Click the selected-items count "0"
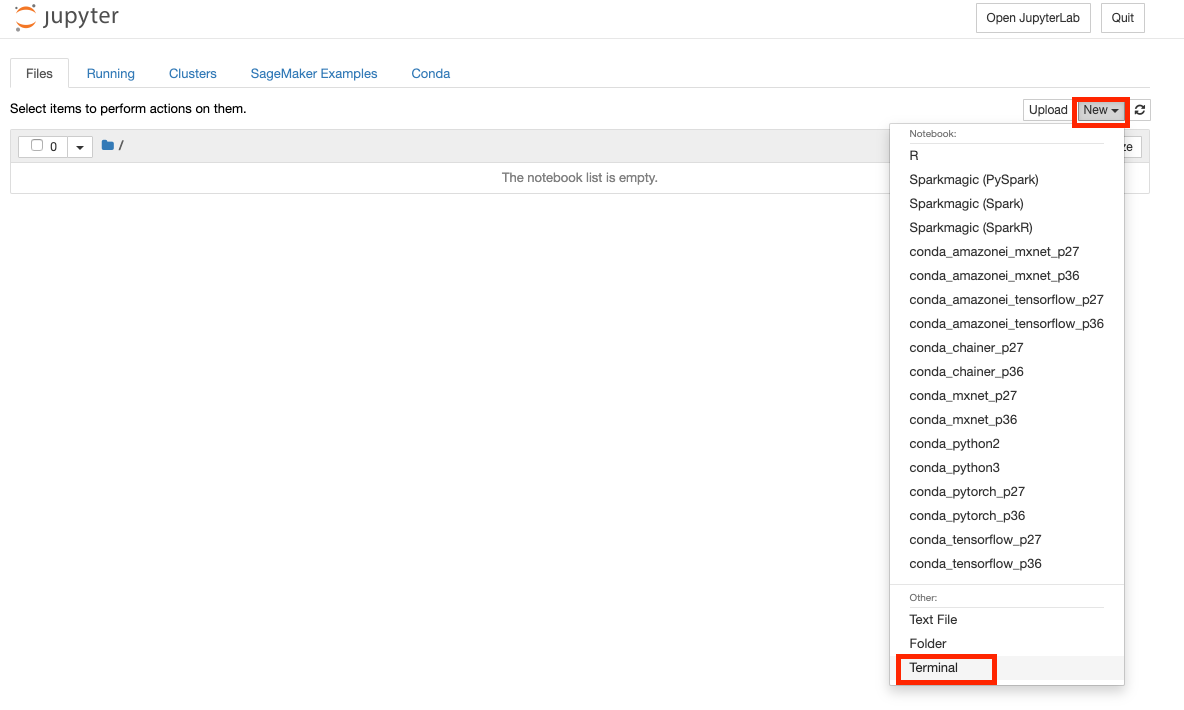This screenshot has height=710, width=1184. [x=54, y=147]
